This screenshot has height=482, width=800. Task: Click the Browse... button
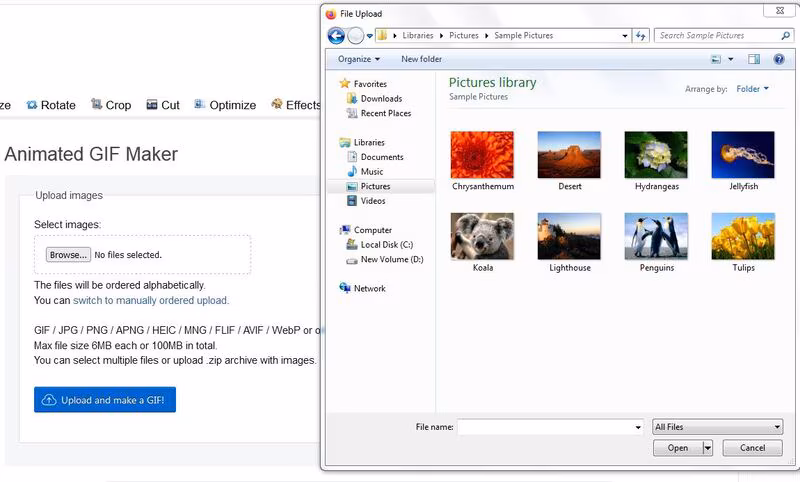[68, 255]
